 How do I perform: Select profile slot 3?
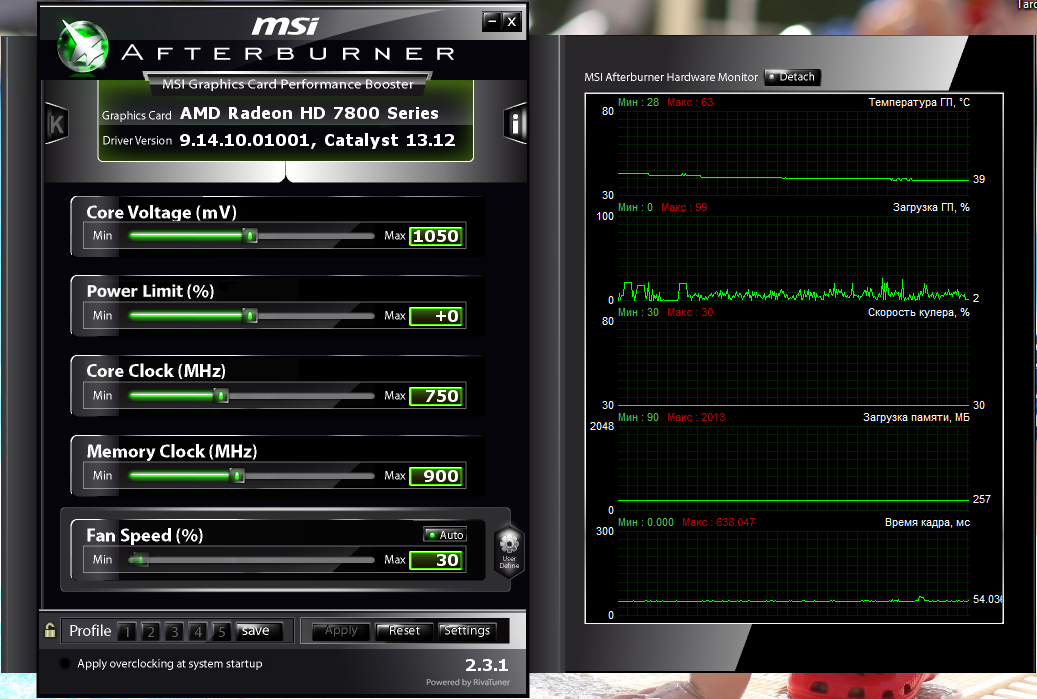[x=175, y=632]
